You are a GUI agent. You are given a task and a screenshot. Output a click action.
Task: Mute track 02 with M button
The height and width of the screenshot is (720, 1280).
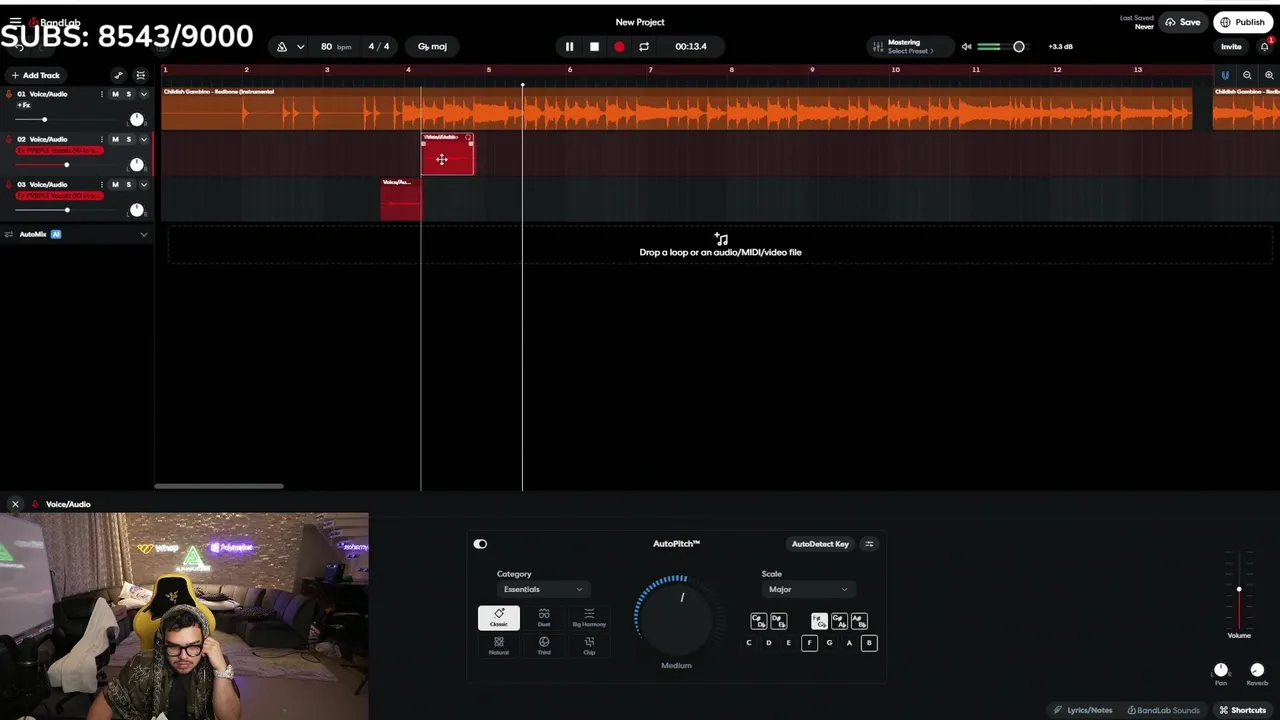click(115, 139)
